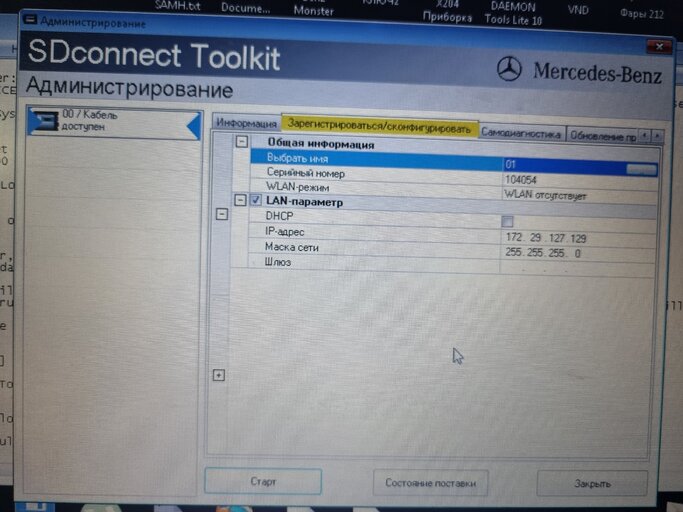This screenshot has height=512, width=683.
Task: Expand the lower plus tree node
Action: tap(219, 375)
